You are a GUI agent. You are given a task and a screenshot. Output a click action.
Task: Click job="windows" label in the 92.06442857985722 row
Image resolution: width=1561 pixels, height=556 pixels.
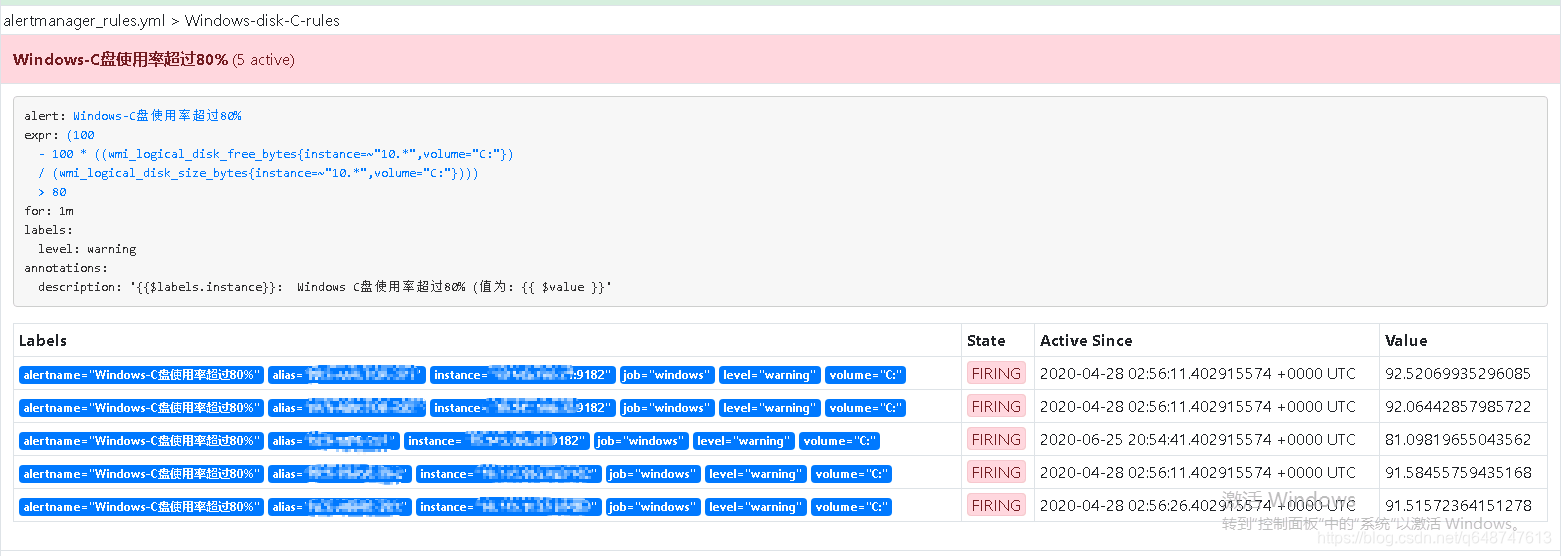point(667,408)
